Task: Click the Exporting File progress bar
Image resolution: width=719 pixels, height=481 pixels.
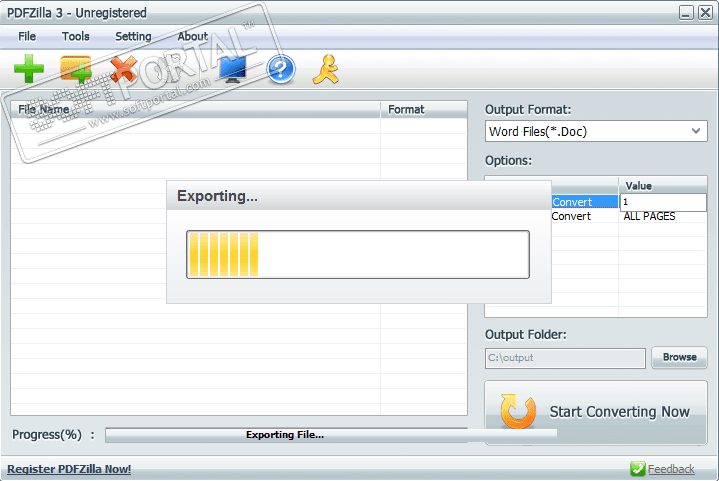Action: [286, 435]
